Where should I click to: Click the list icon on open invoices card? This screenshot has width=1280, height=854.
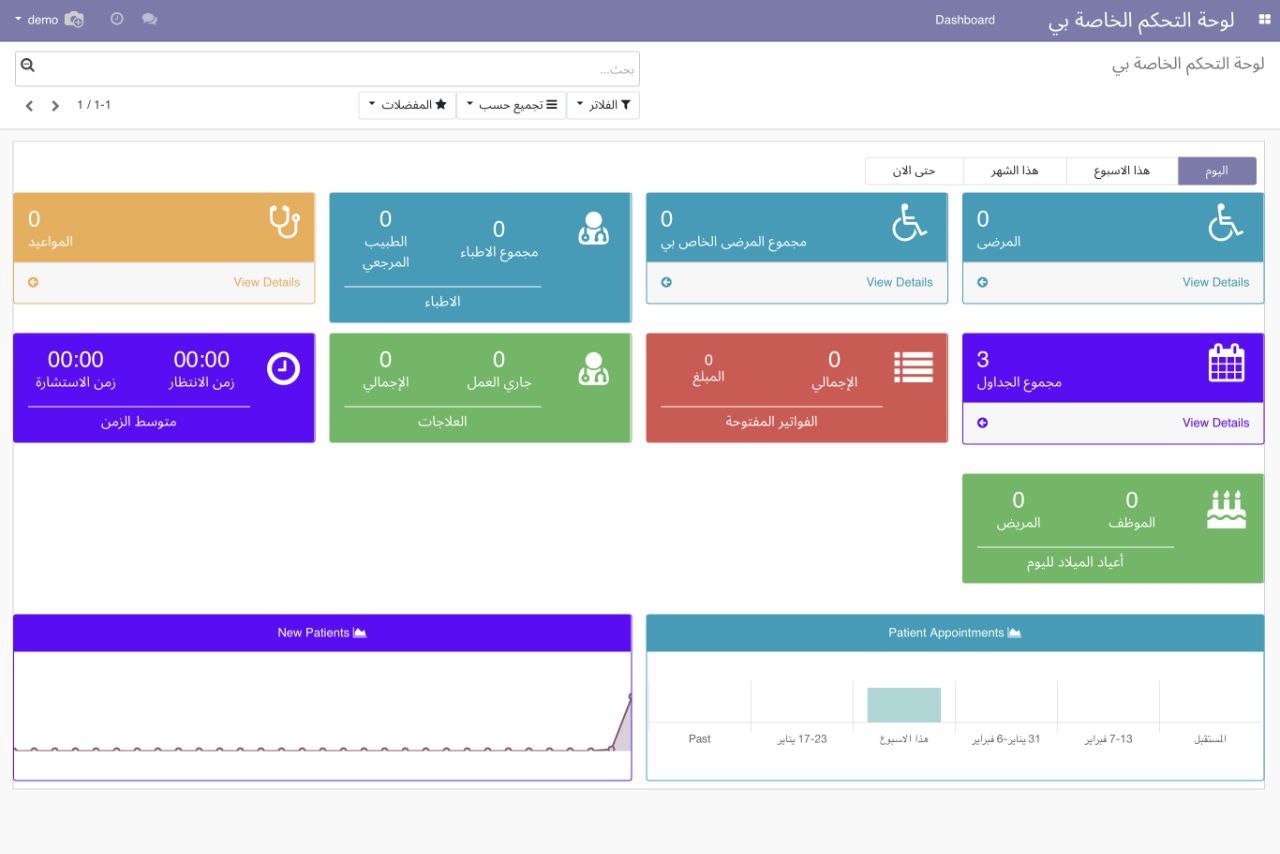pyautogui.click(x=912, y=367)
